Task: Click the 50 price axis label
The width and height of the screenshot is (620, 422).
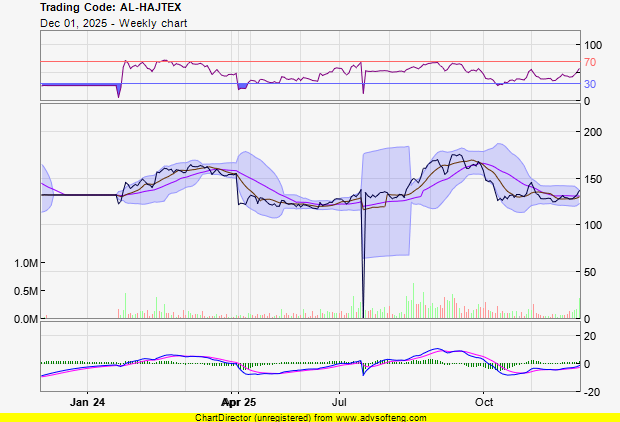Action: pyautogui.click(x=590, y=272)
